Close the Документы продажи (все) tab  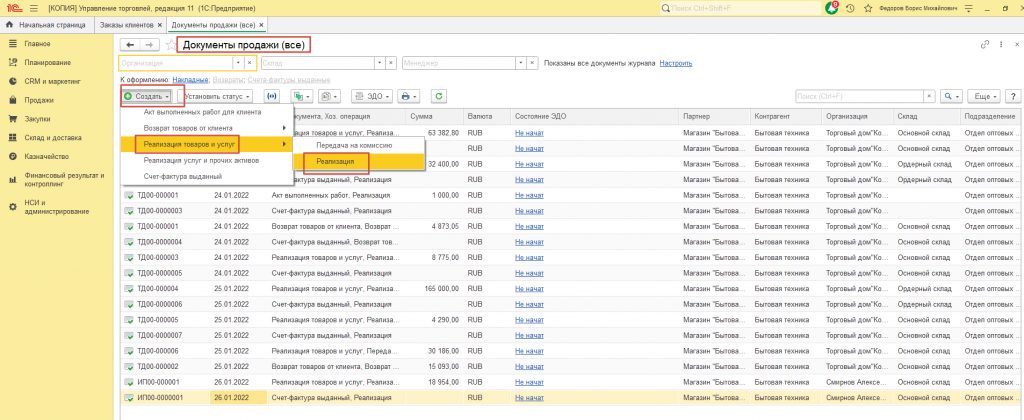(262, 25)
